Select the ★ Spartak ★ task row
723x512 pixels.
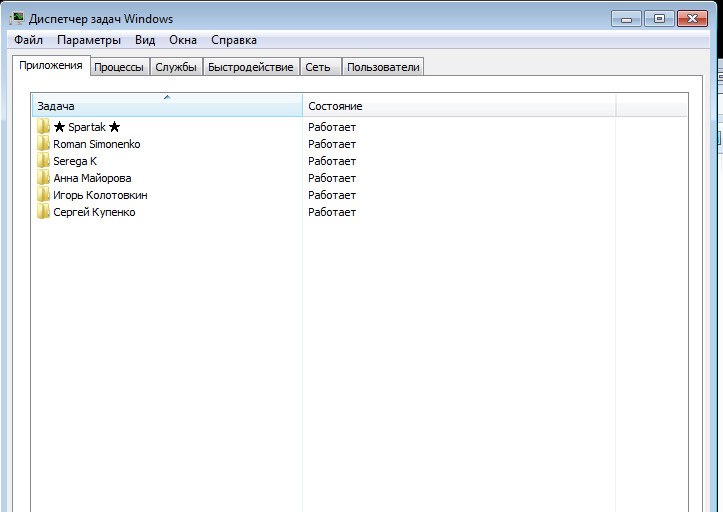(87, 127)
